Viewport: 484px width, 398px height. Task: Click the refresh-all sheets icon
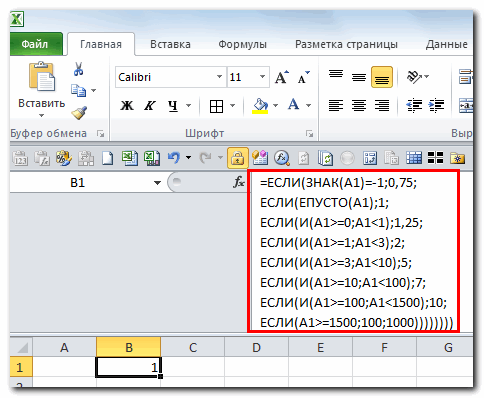click(325, 158)
